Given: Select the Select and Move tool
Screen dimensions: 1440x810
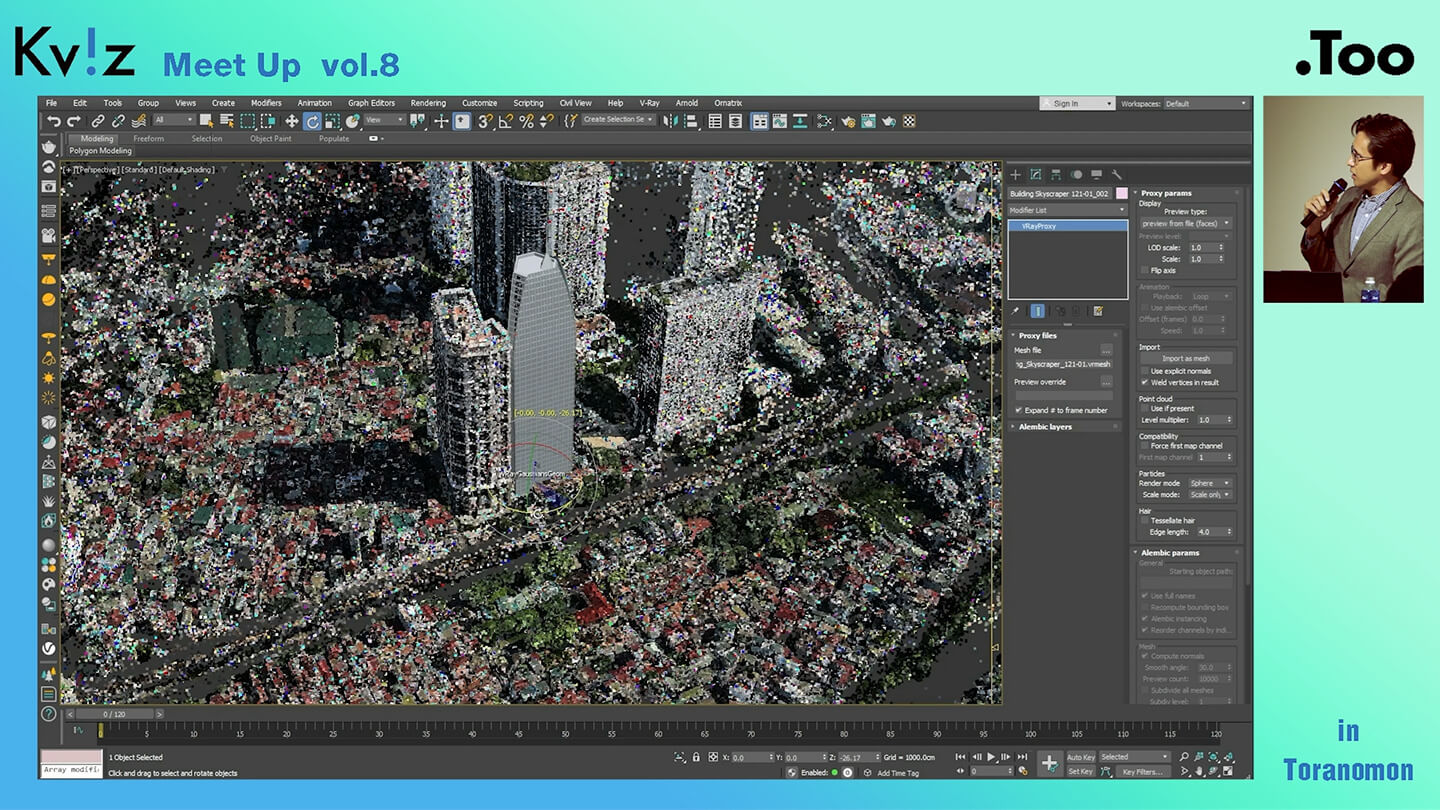Looking at the screenshot, I should [292, 121].
